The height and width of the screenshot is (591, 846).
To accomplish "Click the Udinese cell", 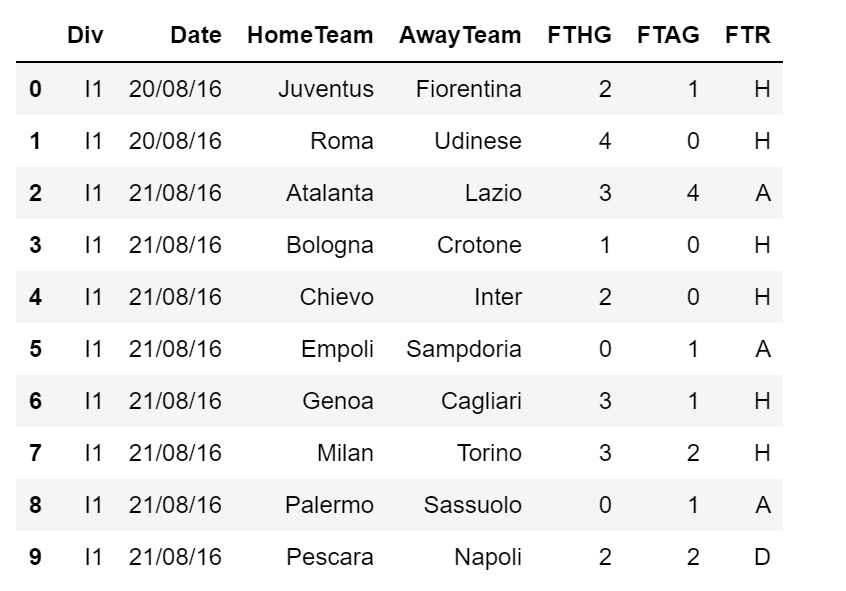I will click(478, 141).
